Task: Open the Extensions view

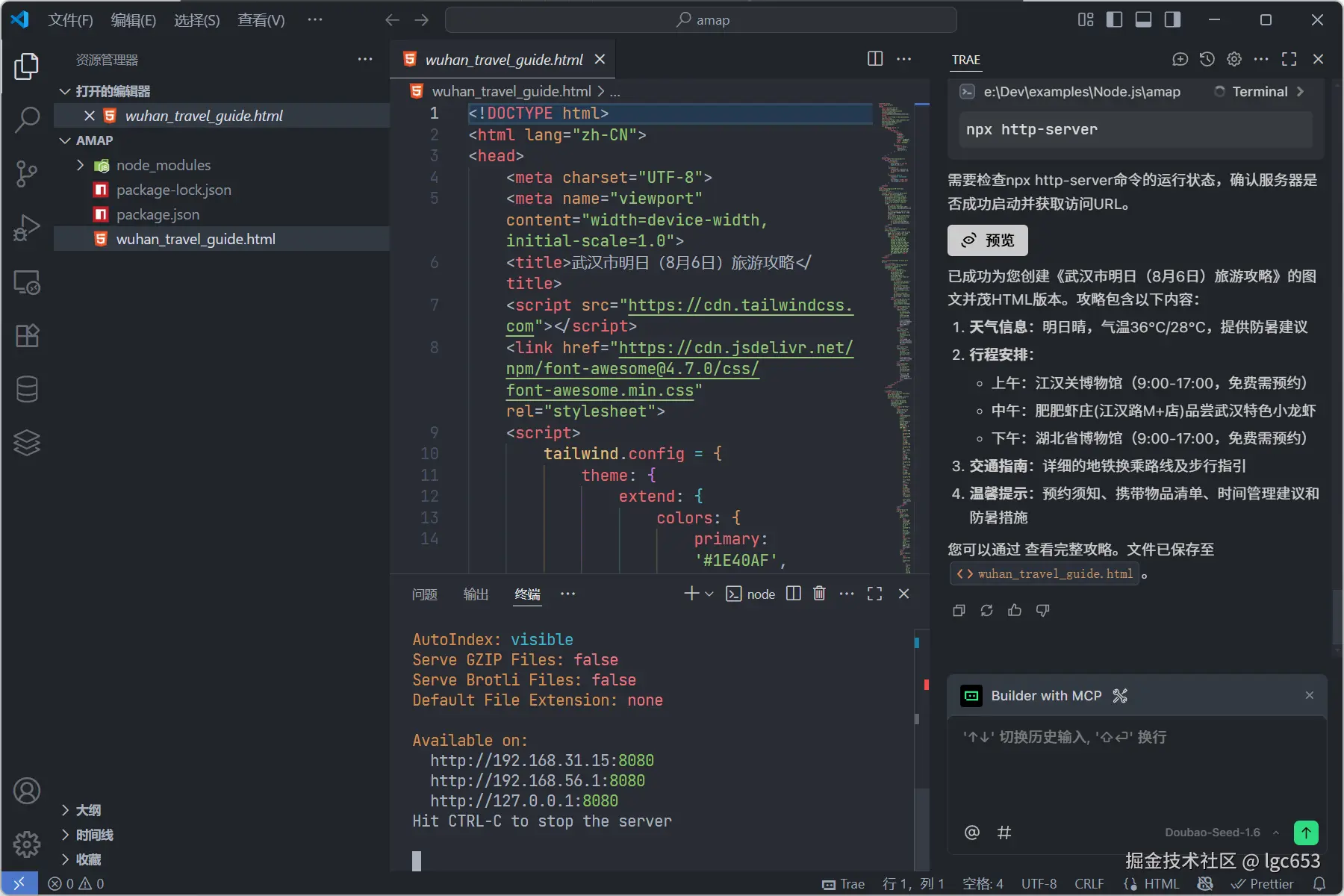Action: pos(27,335)
